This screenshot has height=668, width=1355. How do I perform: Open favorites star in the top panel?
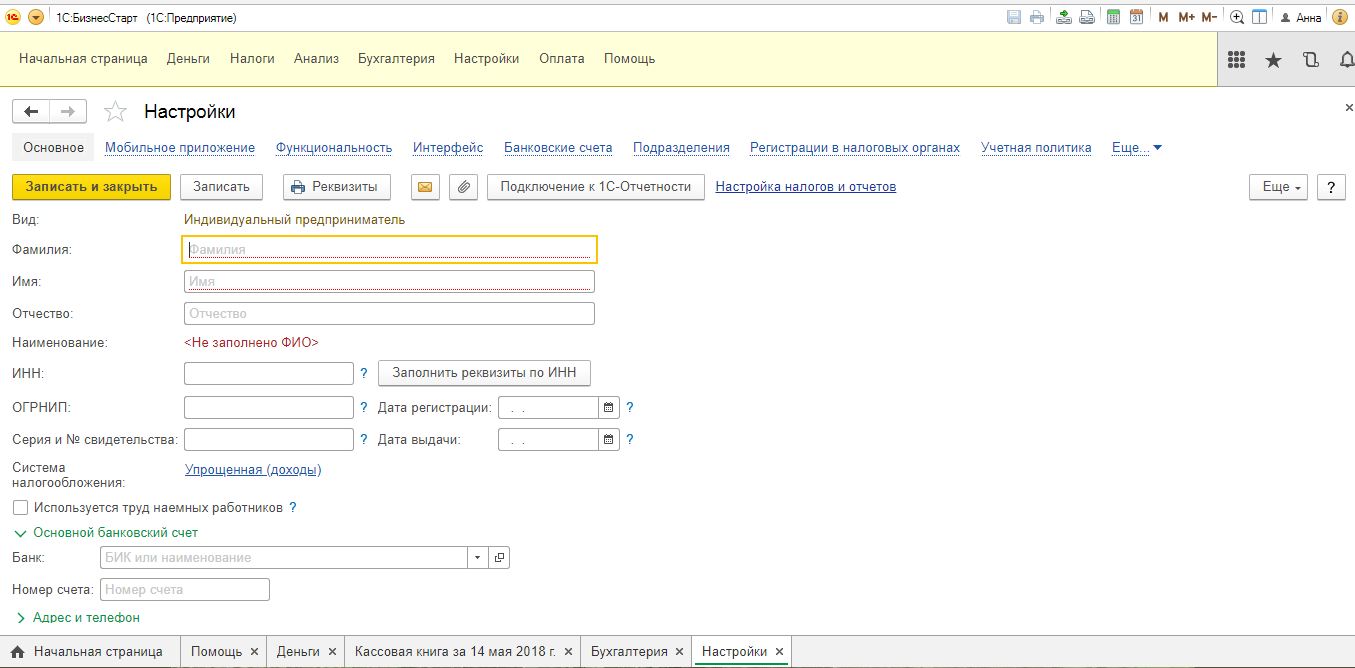(x=1273, y=60)
